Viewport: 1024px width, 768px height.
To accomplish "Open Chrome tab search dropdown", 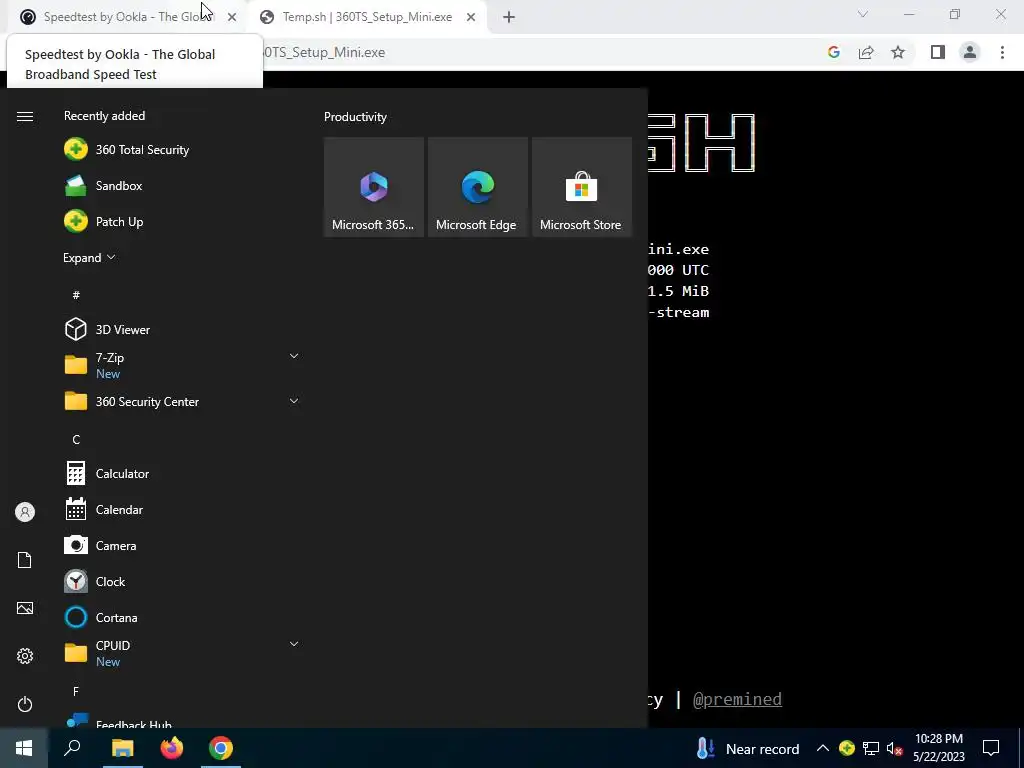I will point(863,14).
